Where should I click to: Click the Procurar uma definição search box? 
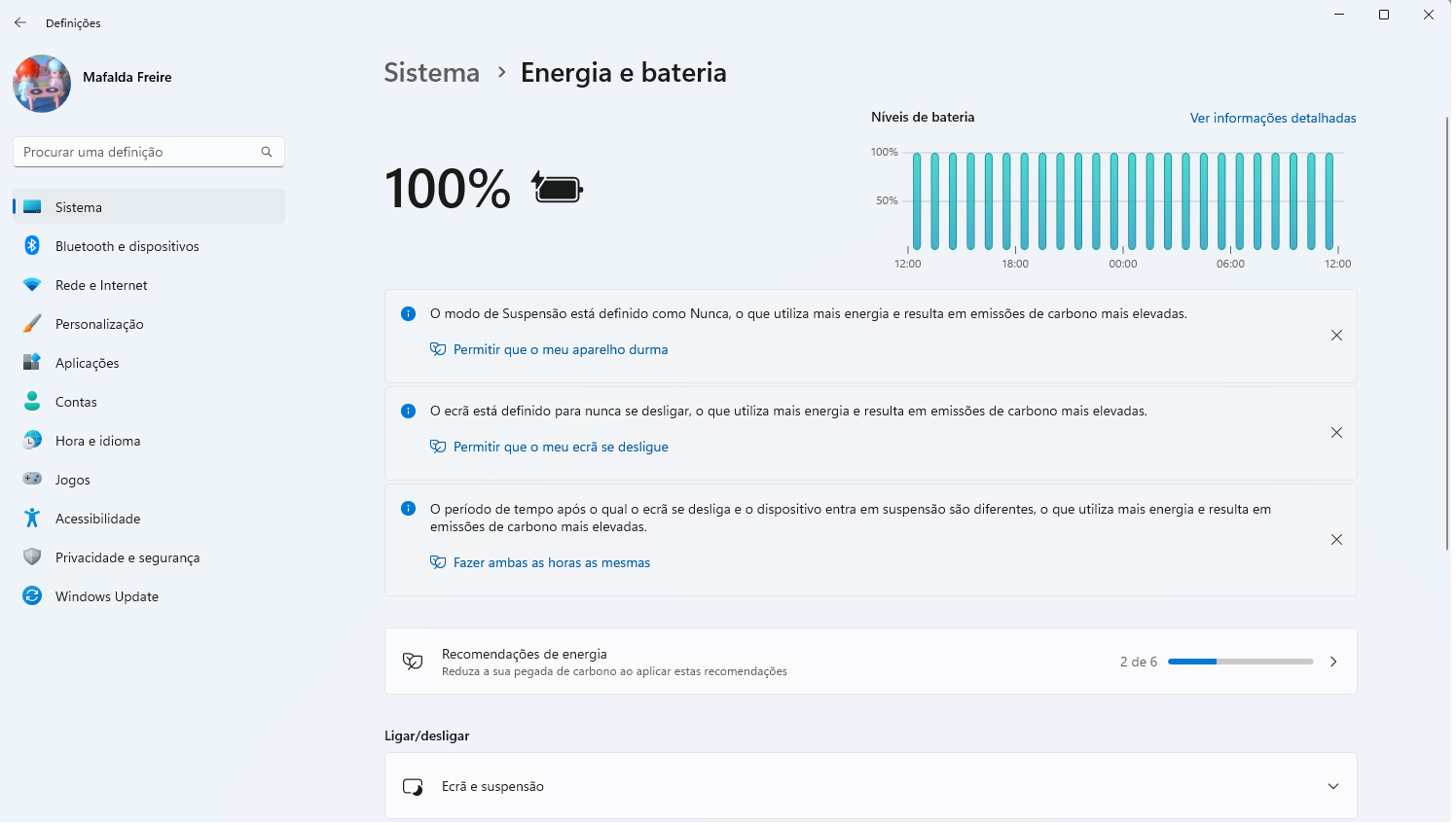tap(136, 152)
